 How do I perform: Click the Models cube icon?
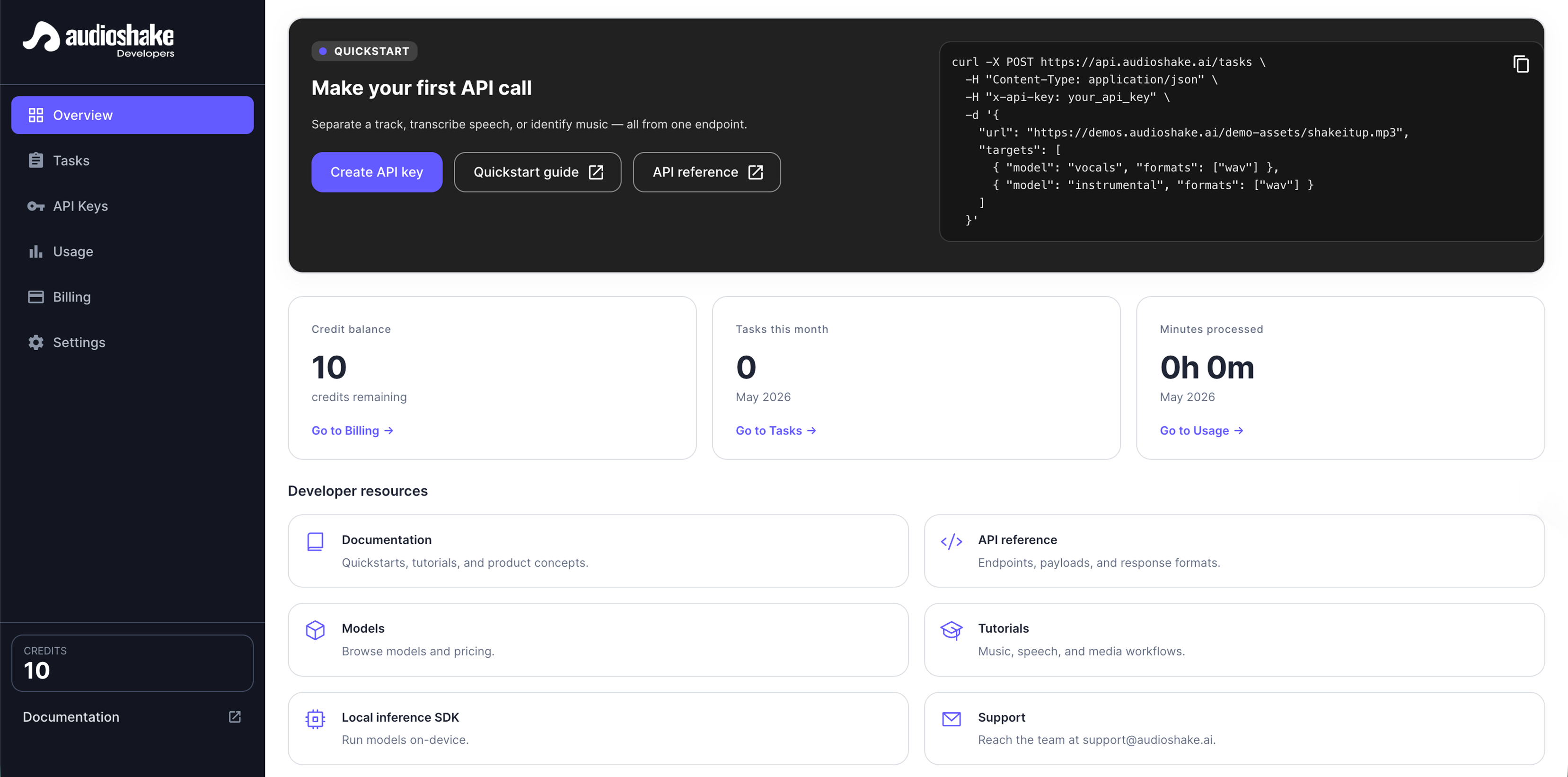[x=315, y=630]
